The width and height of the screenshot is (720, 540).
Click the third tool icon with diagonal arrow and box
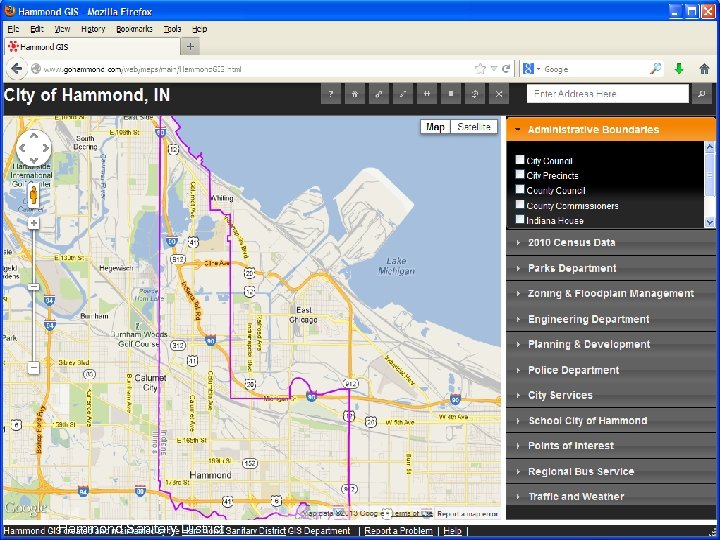379,94
